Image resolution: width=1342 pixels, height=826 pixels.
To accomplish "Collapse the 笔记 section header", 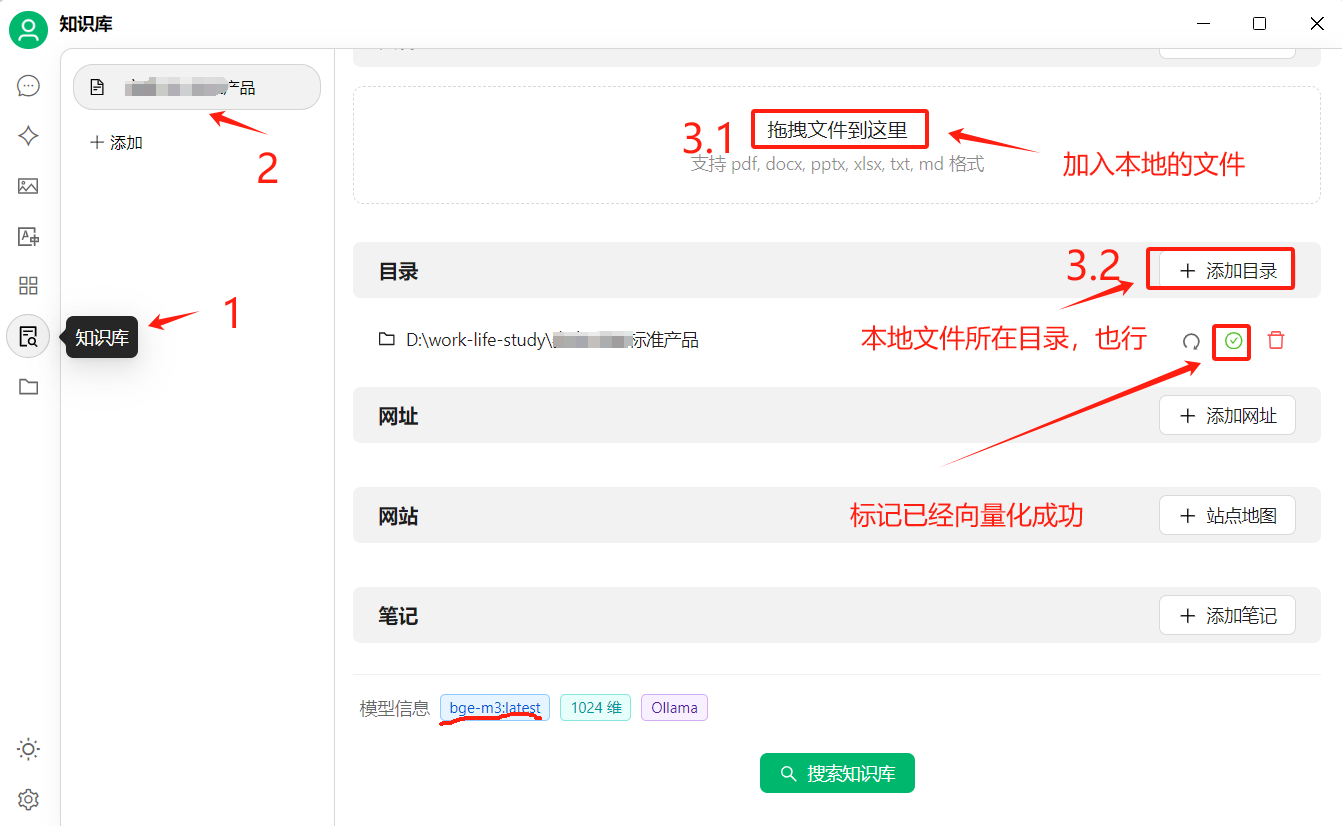I will pos(837,615).
